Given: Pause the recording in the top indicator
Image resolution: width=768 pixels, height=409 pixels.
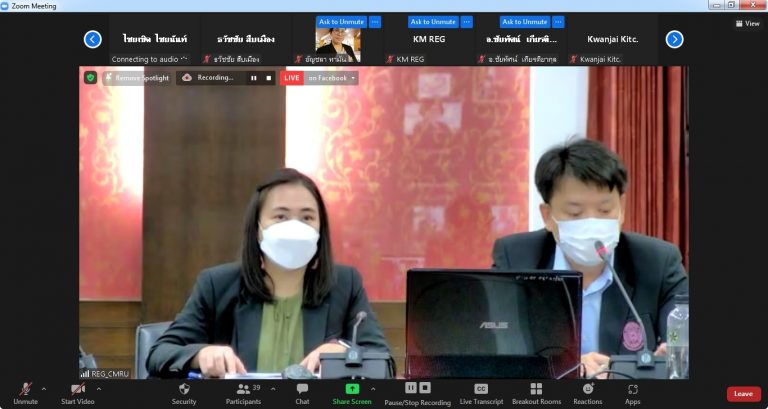Looking at the screenshot, I should click(x=253, y=77).
